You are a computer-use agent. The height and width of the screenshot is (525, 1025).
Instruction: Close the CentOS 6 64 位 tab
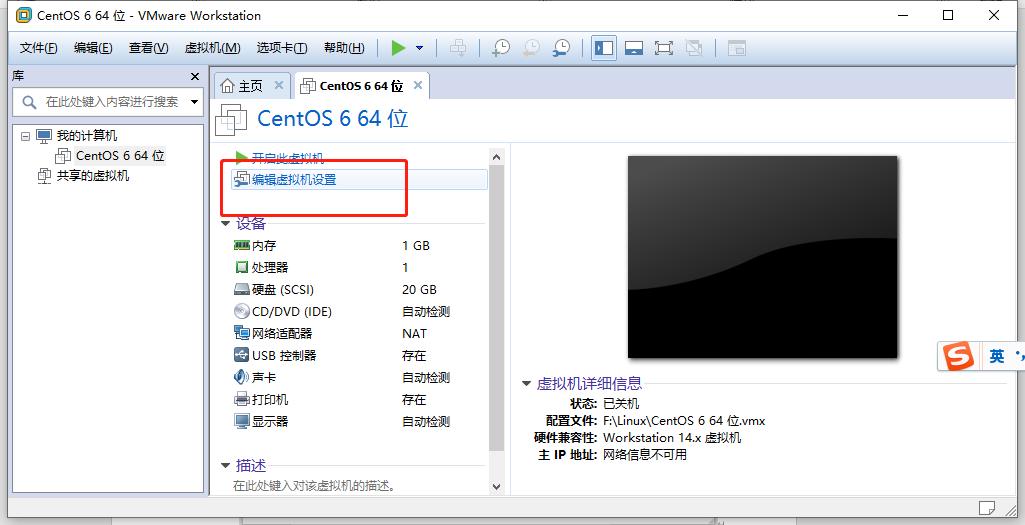coord(418,85)
